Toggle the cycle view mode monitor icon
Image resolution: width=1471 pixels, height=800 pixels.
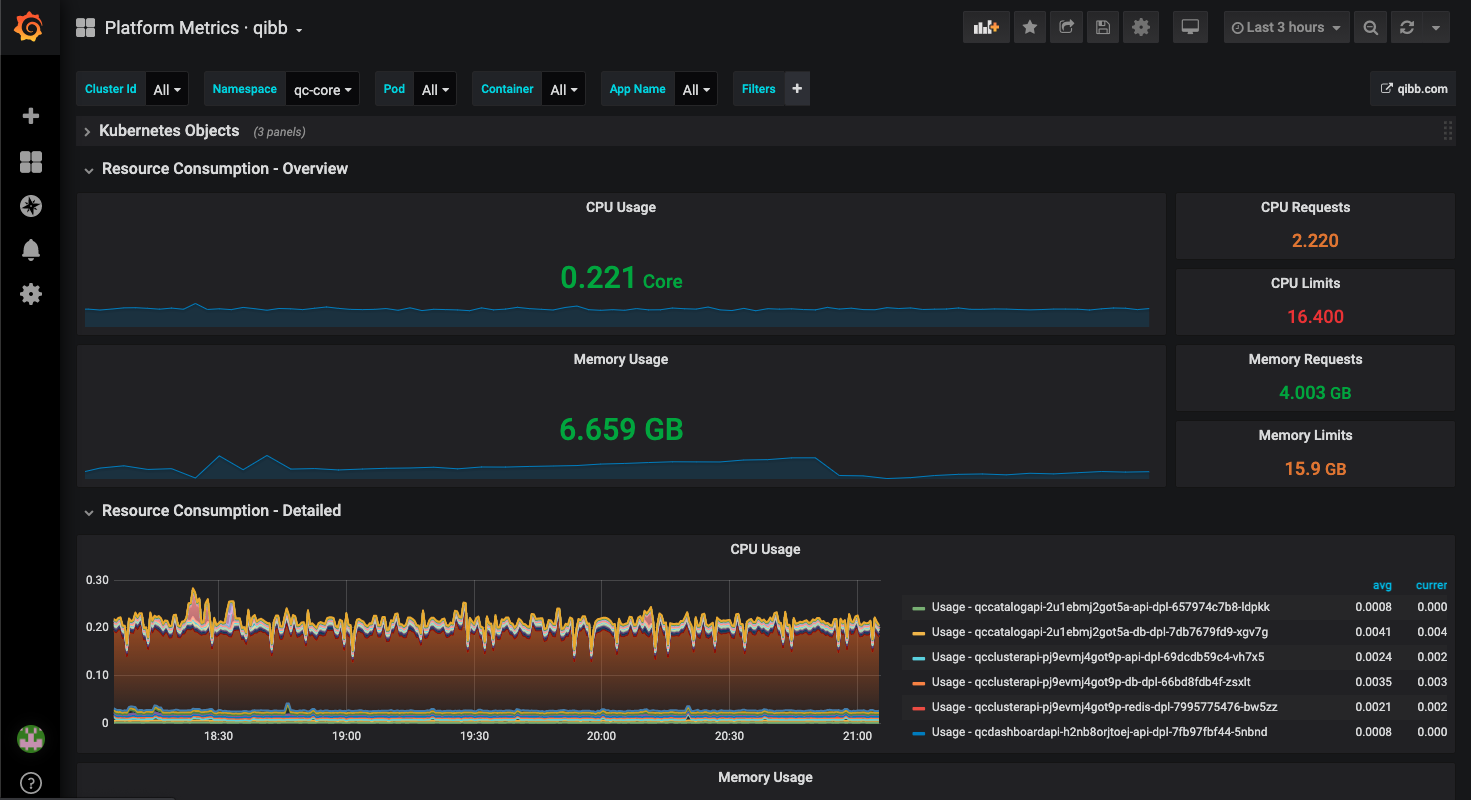click(x=1190, y=28)
